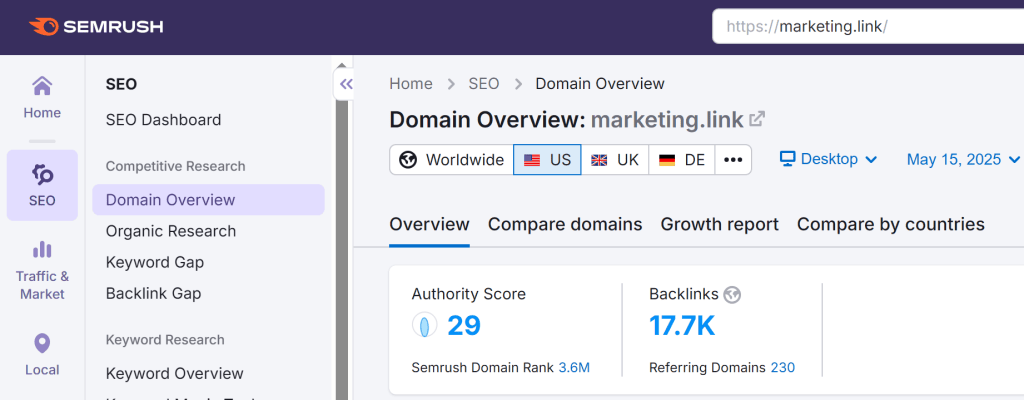Click the Authority Score value 29

[464, 325]
